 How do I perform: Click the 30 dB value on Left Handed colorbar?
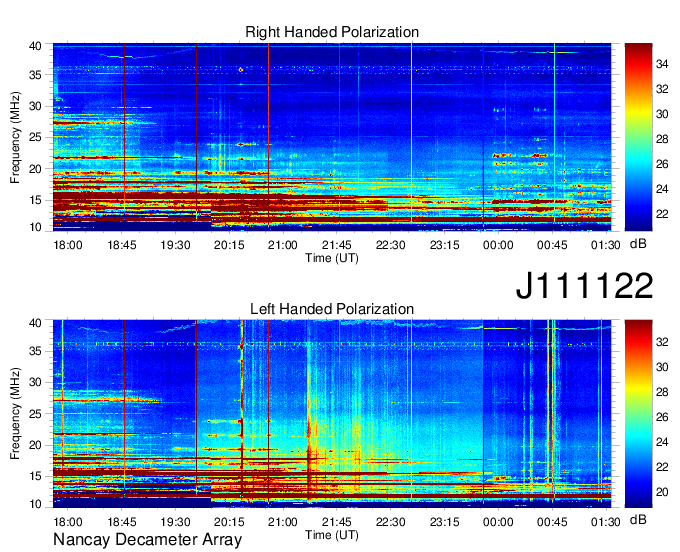pyautogui.click(x=662, y=367)
